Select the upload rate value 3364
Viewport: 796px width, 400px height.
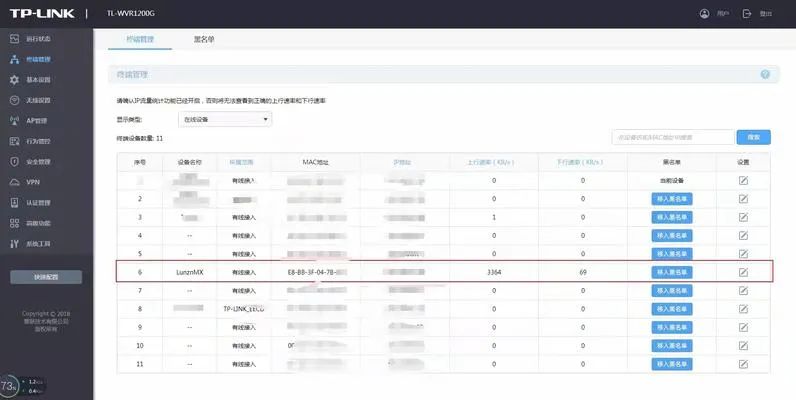click(x=494, y=273)
